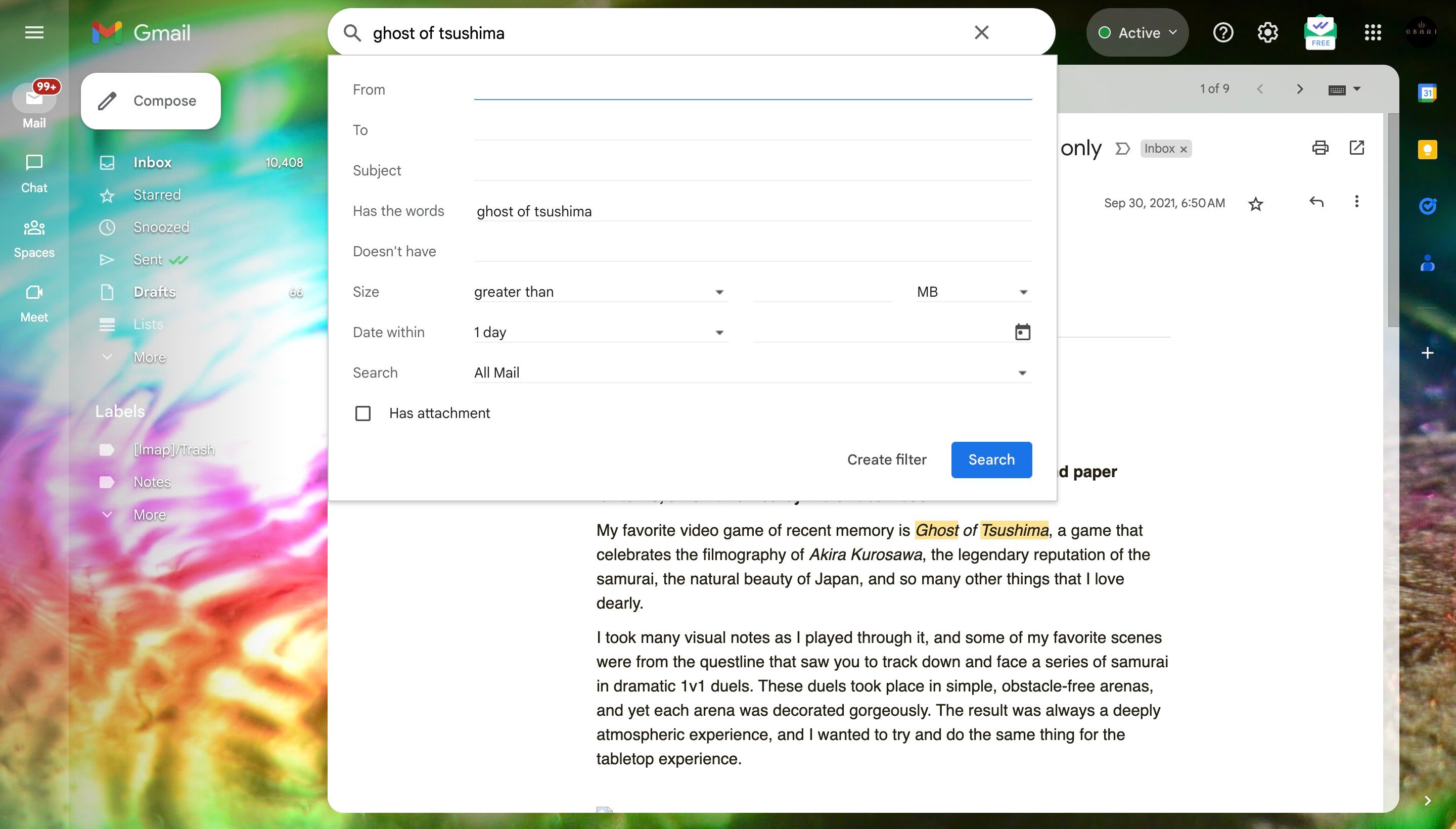The height and width of the screenshot is (829, 1456).
Task: Open the Search 'All Mail' dropdown
Action: click(752, 373)
